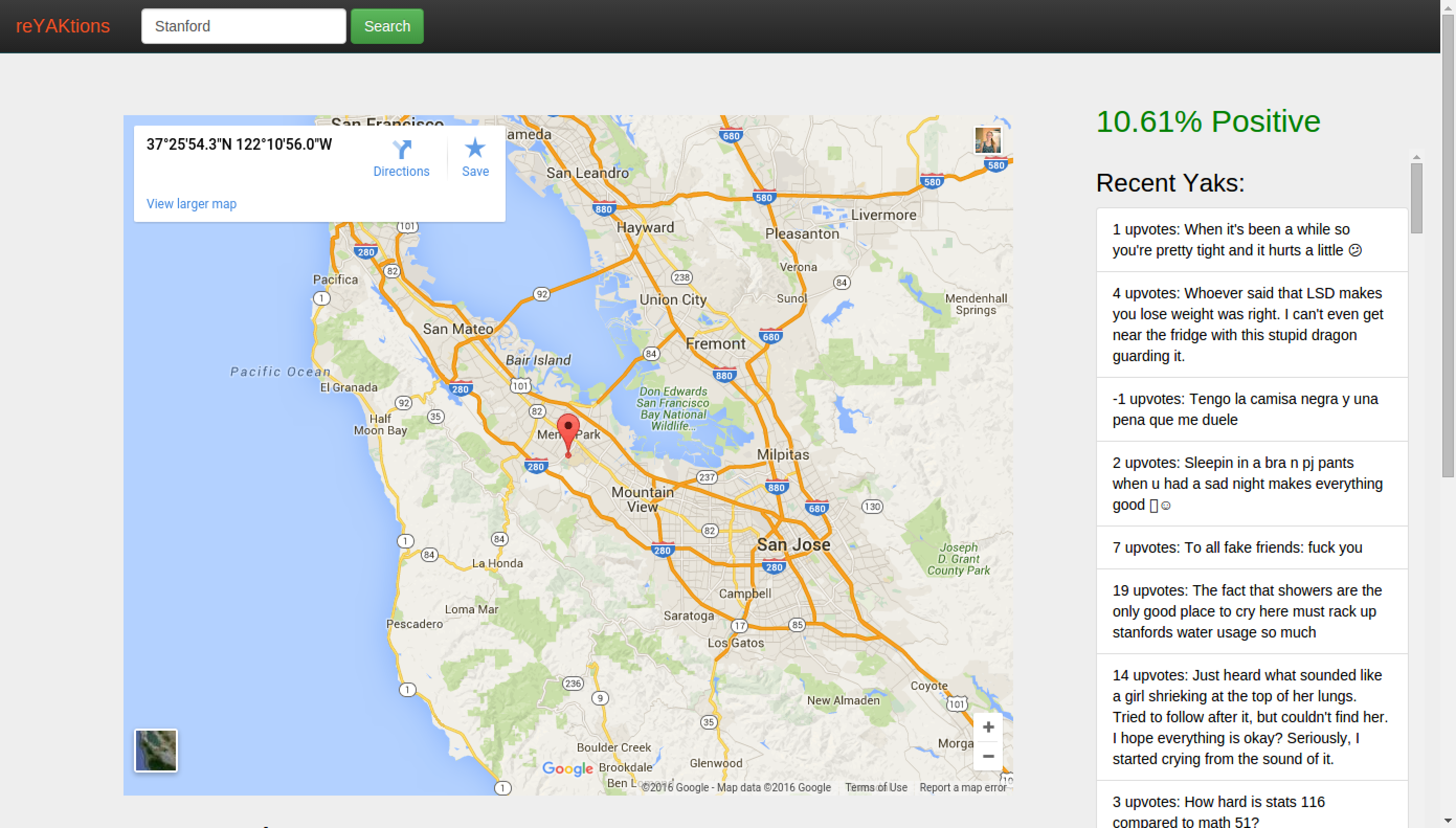Click the Stanford search input field
This screenshot has height=828, width=1456.
point(243,26)
